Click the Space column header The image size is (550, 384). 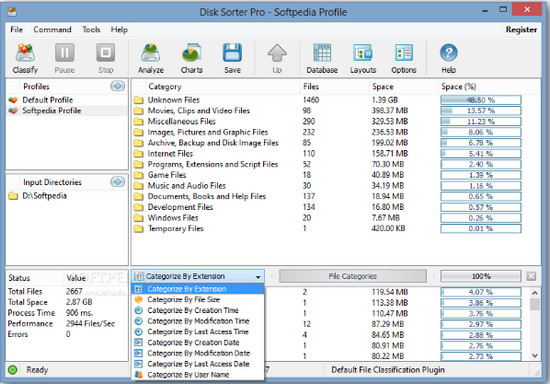pos(404,86)
